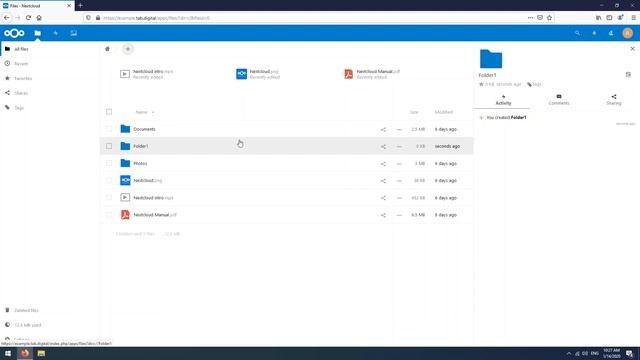Open recently added Nextcloud.png recommendation
640x360 pixels.
pos(258,74)
